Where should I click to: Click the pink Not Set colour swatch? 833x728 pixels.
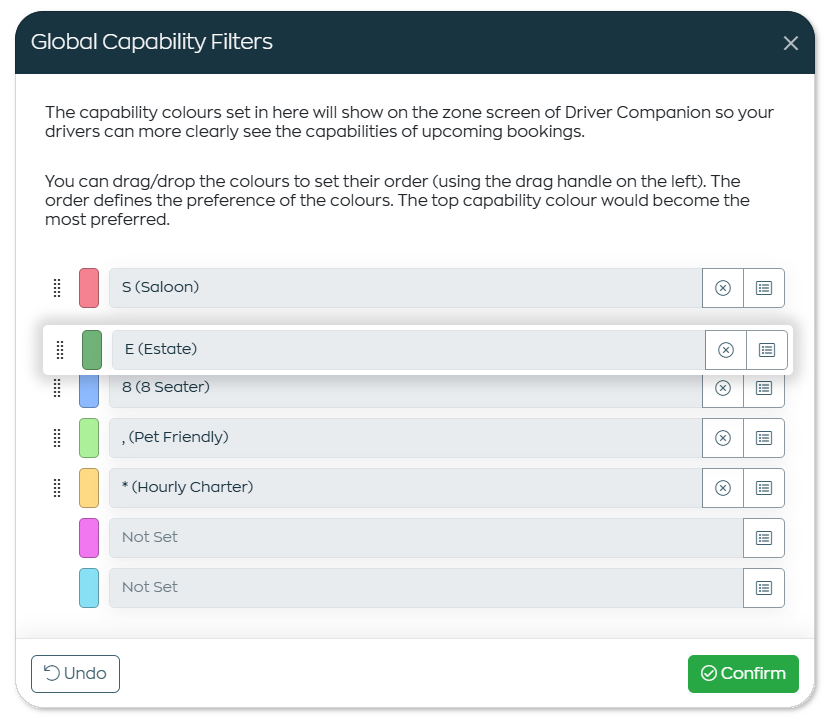click(89, 538)
